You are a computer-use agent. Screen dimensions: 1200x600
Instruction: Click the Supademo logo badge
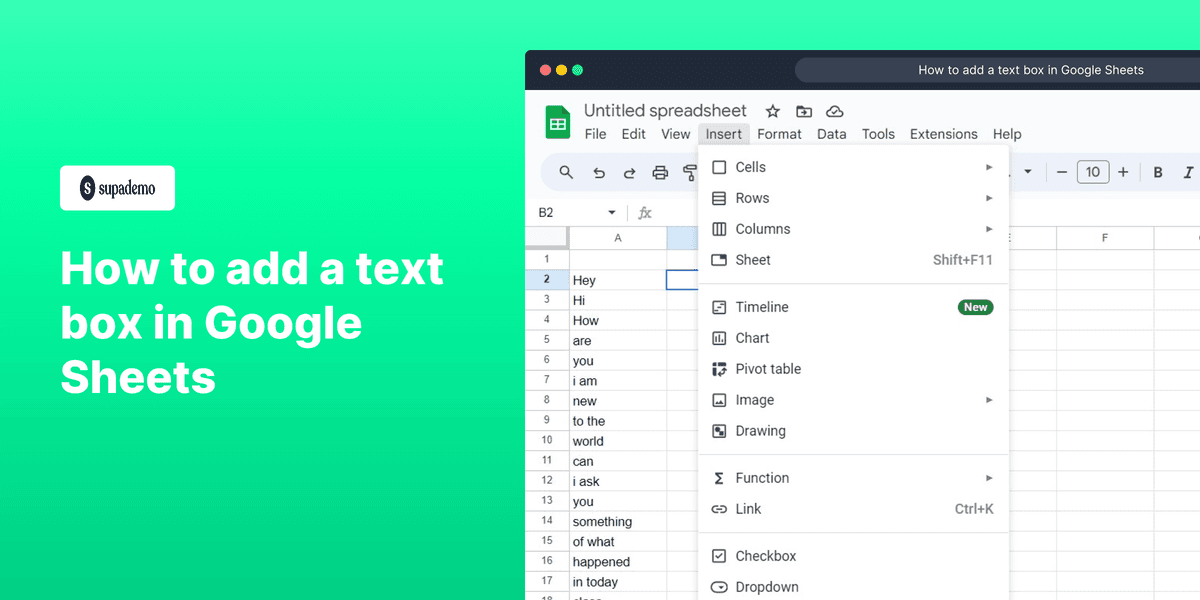point(117,188)
